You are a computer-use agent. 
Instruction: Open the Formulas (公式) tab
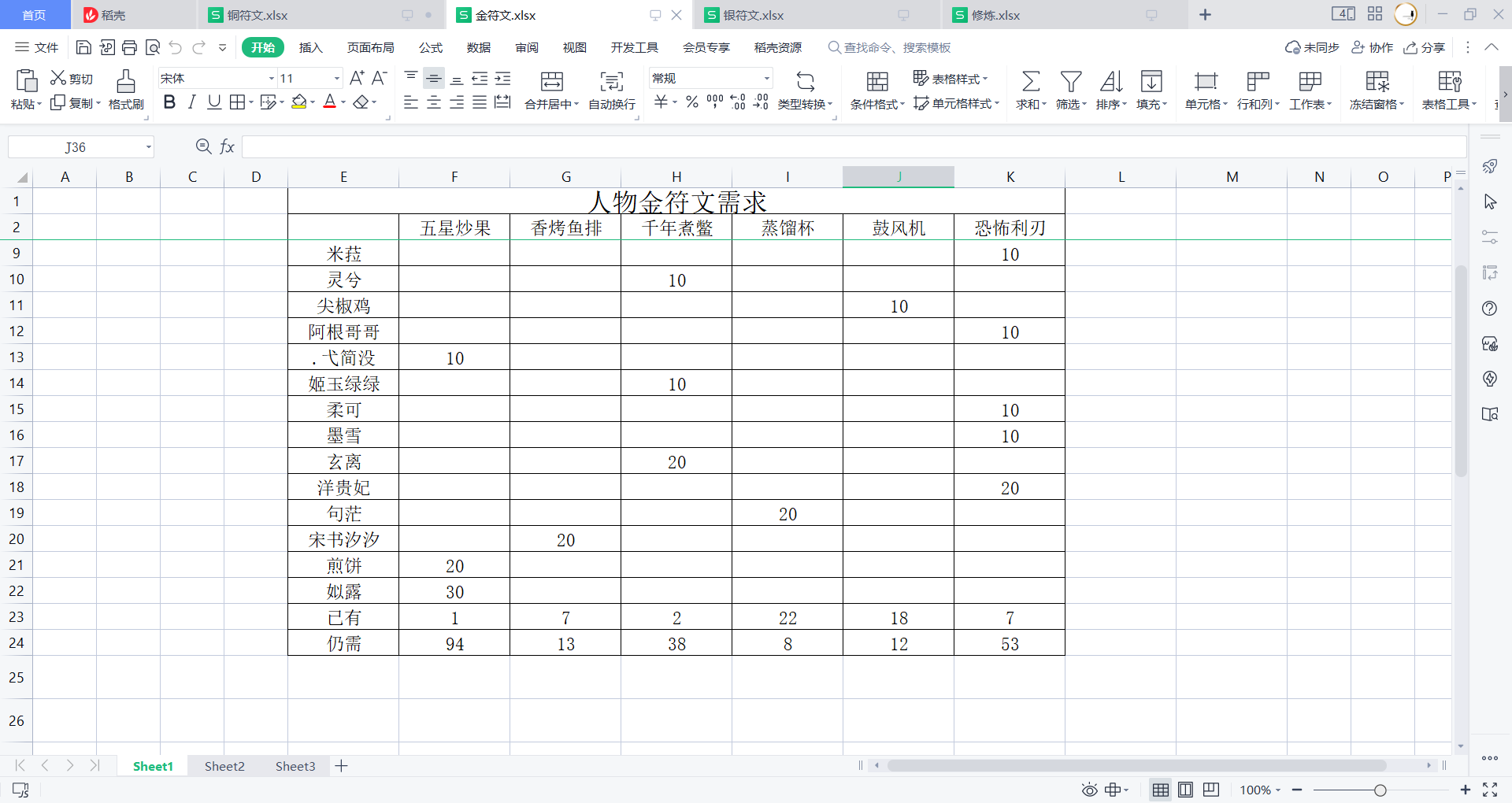(x=431, y=47)
